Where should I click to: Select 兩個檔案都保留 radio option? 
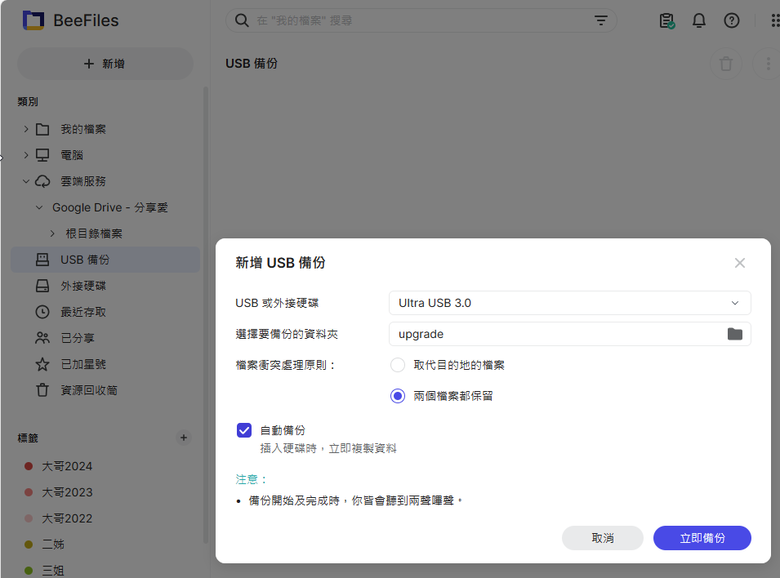click(397, 396)
